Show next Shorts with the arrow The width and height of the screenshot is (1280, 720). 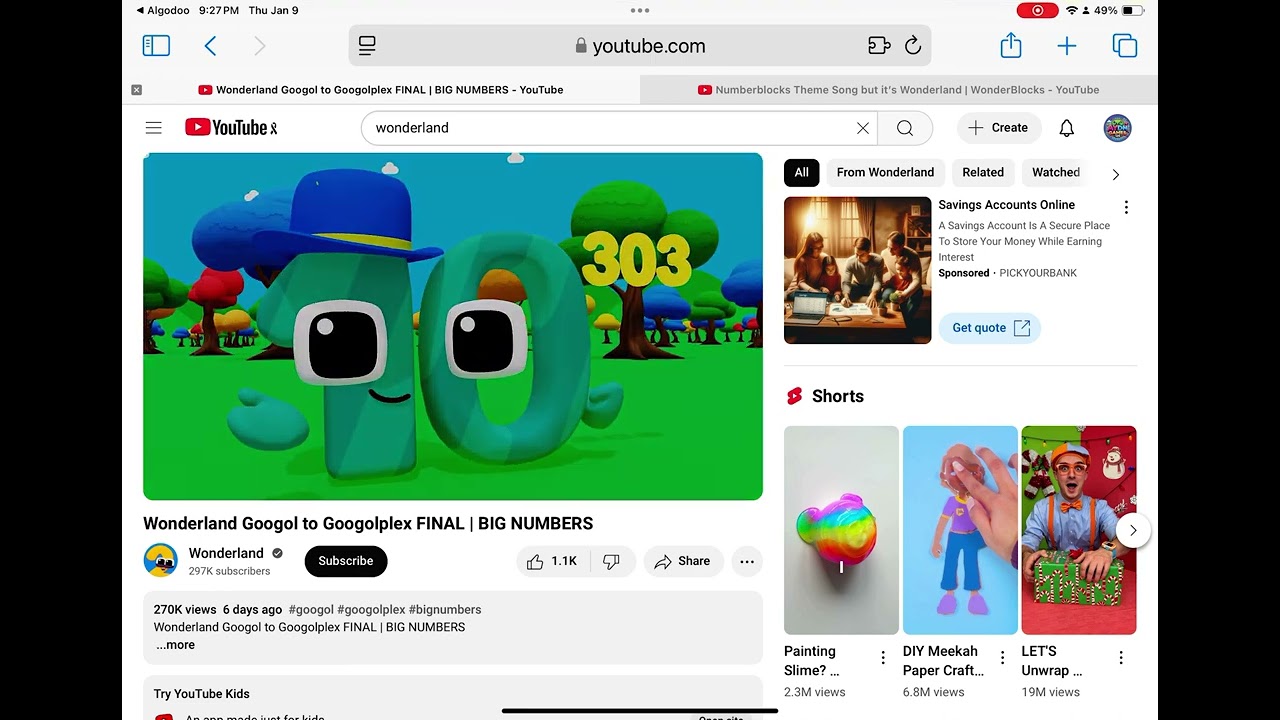coord(1133,530)
